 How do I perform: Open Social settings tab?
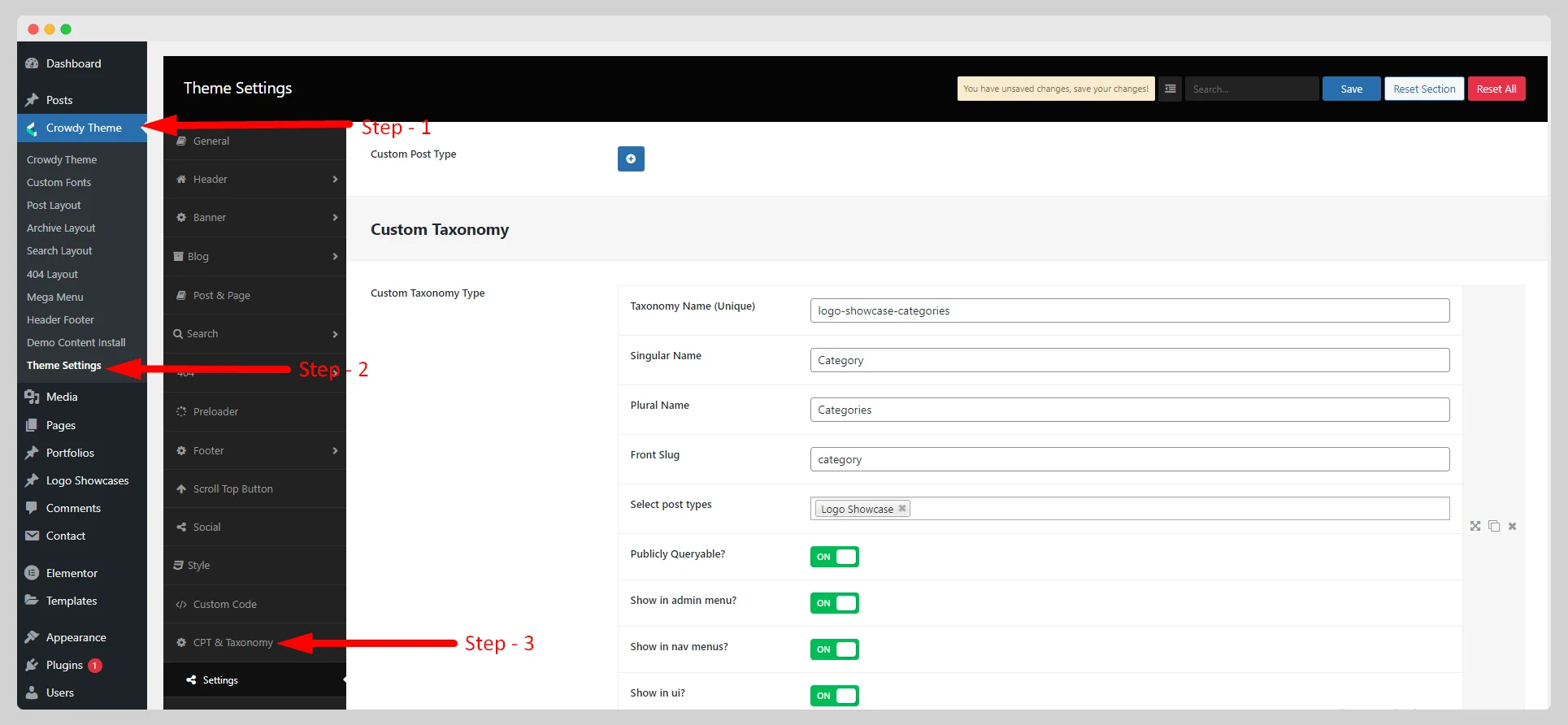pos(254,527)
